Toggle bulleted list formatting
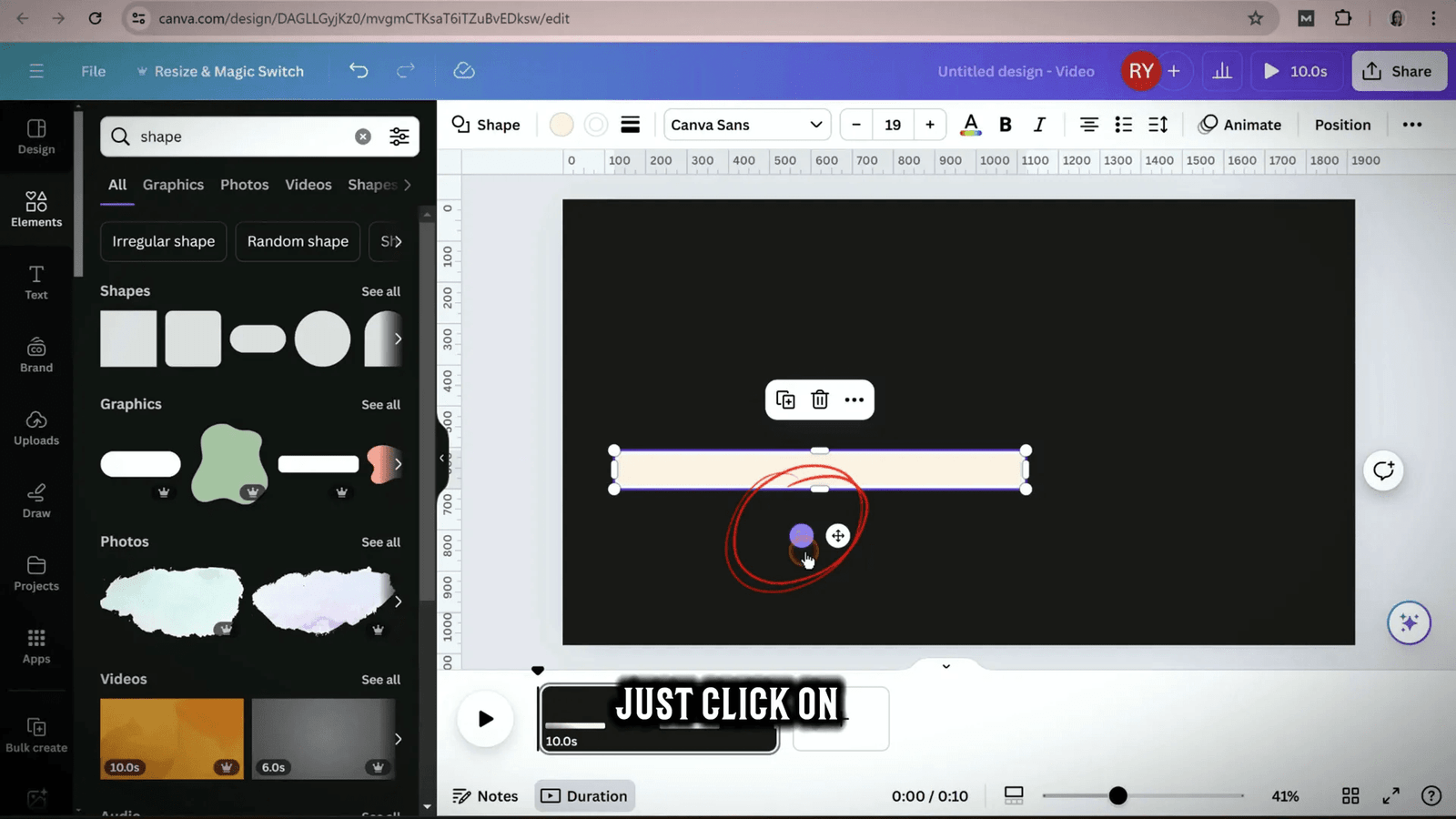This screenshot has width=1456, height=819. (x=1123, y=125)
